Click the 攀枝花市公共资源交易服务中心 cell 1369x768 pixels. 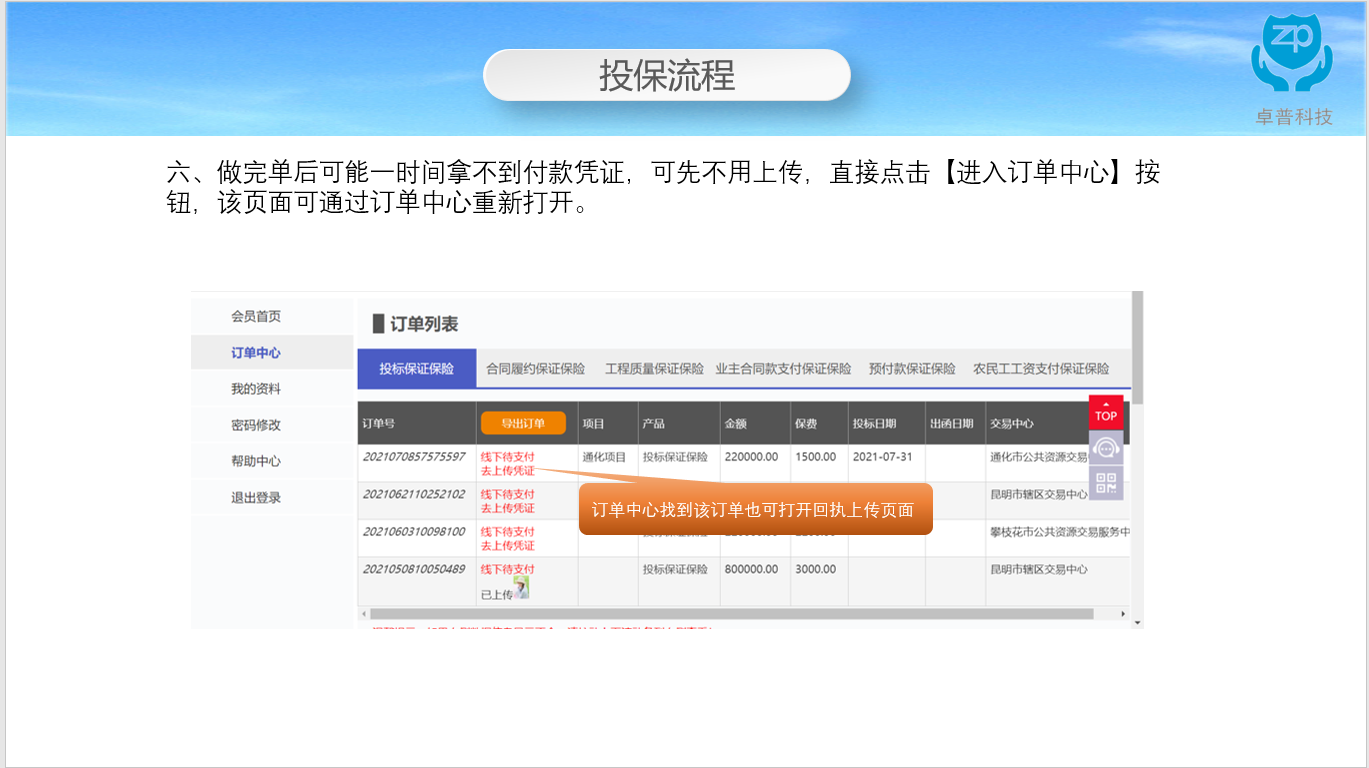pyautogui.click(x=1060, y=532)
